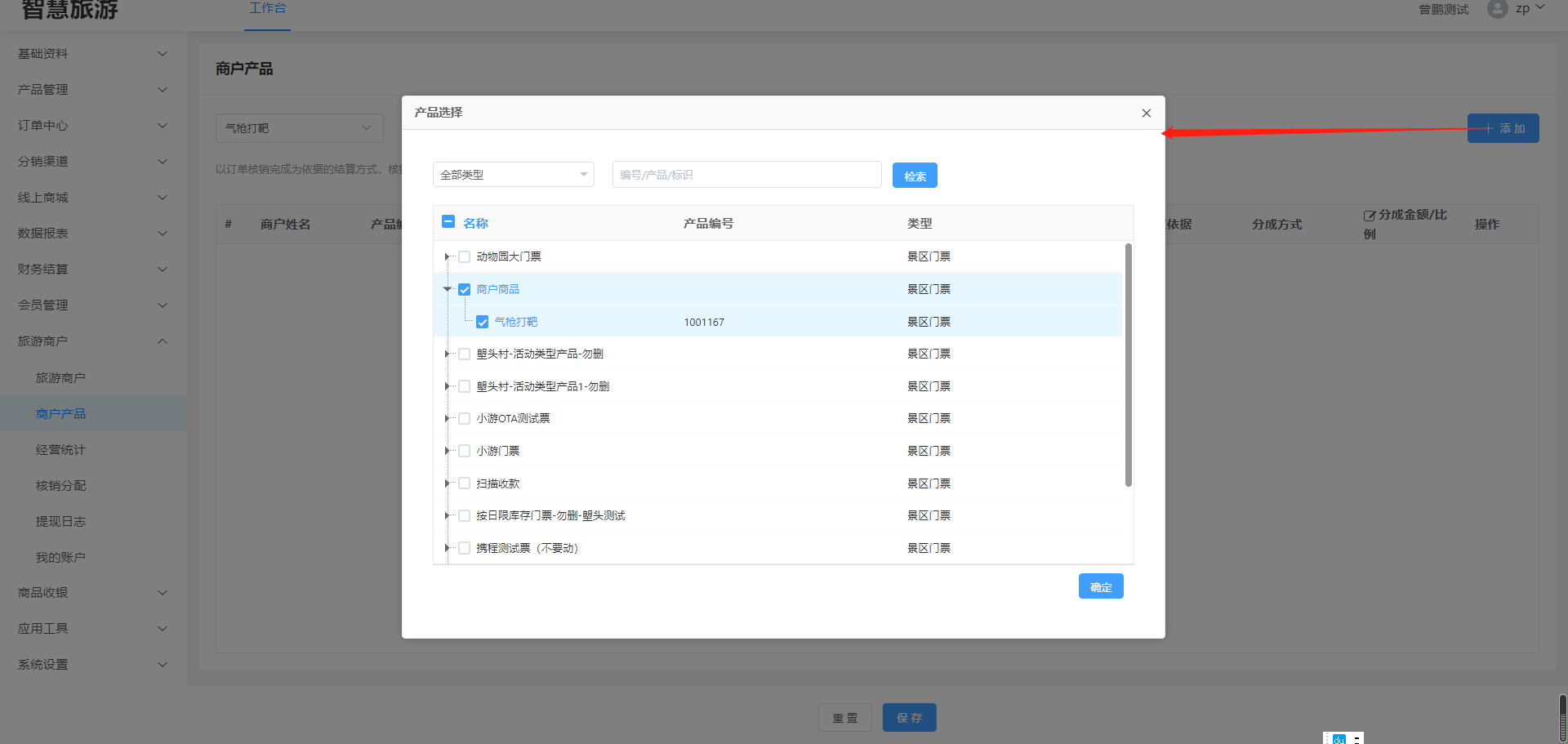Expand the 动物园大门票 tree arrow
Screen dimensions: 1568x744
(447, 257)
